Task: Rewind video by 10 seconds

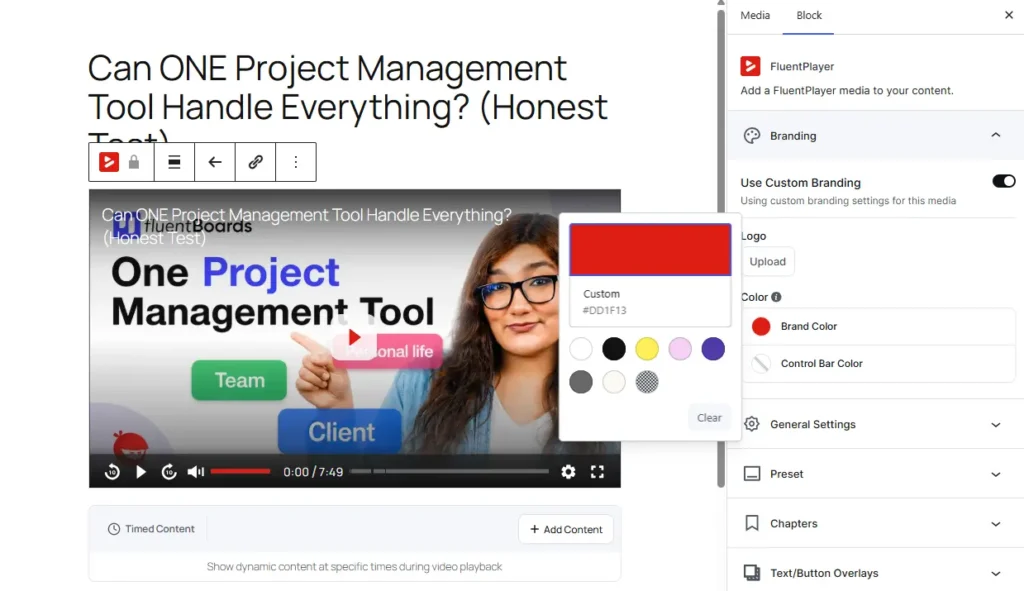Action: tap(112, 471)
